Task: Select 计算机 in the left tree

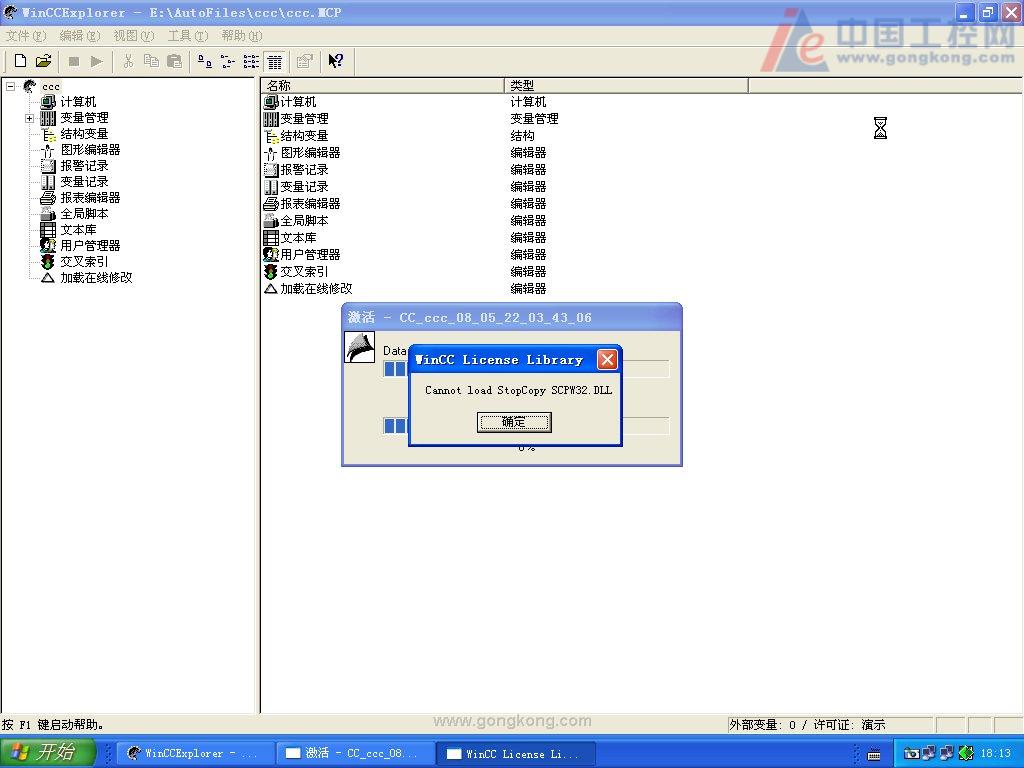Action: pyautogui.click(x=78, y=102)
